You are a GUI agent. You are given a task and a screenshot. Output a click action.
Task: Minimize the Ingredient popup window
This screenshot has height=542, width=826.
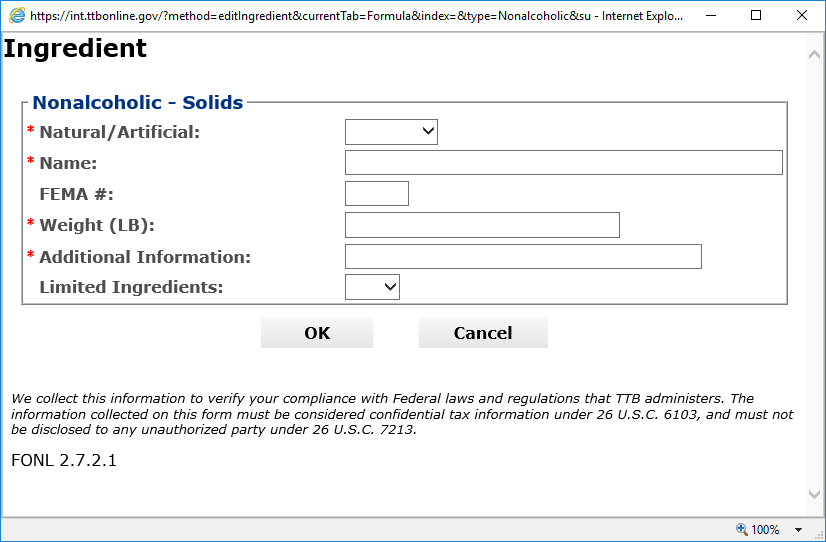pyautogui.click(x=708, y=15)
